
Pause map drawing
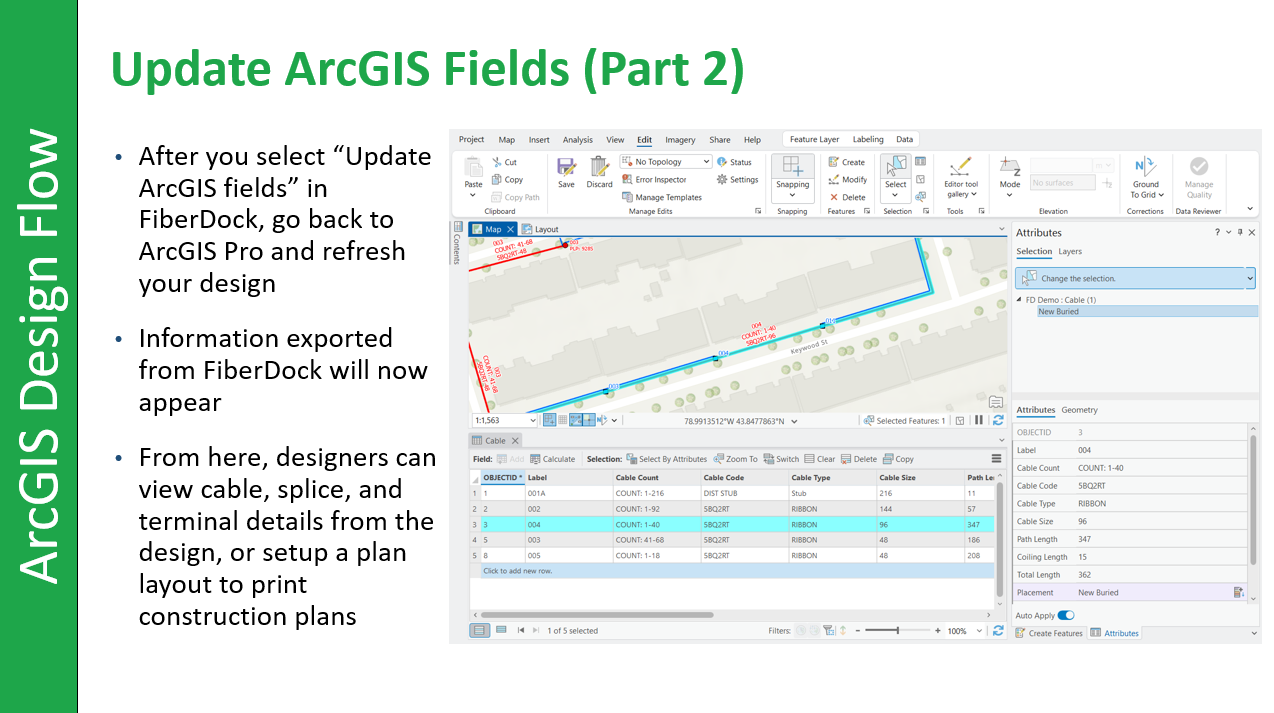[x=979, y=421]
